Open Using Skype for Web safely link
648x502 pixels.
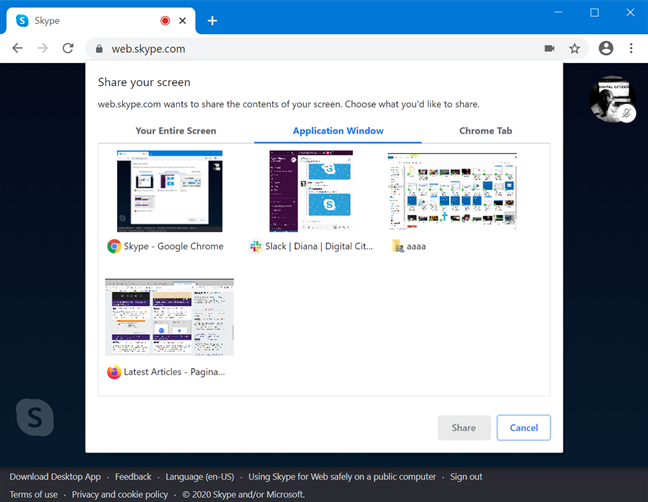point(342,477)
